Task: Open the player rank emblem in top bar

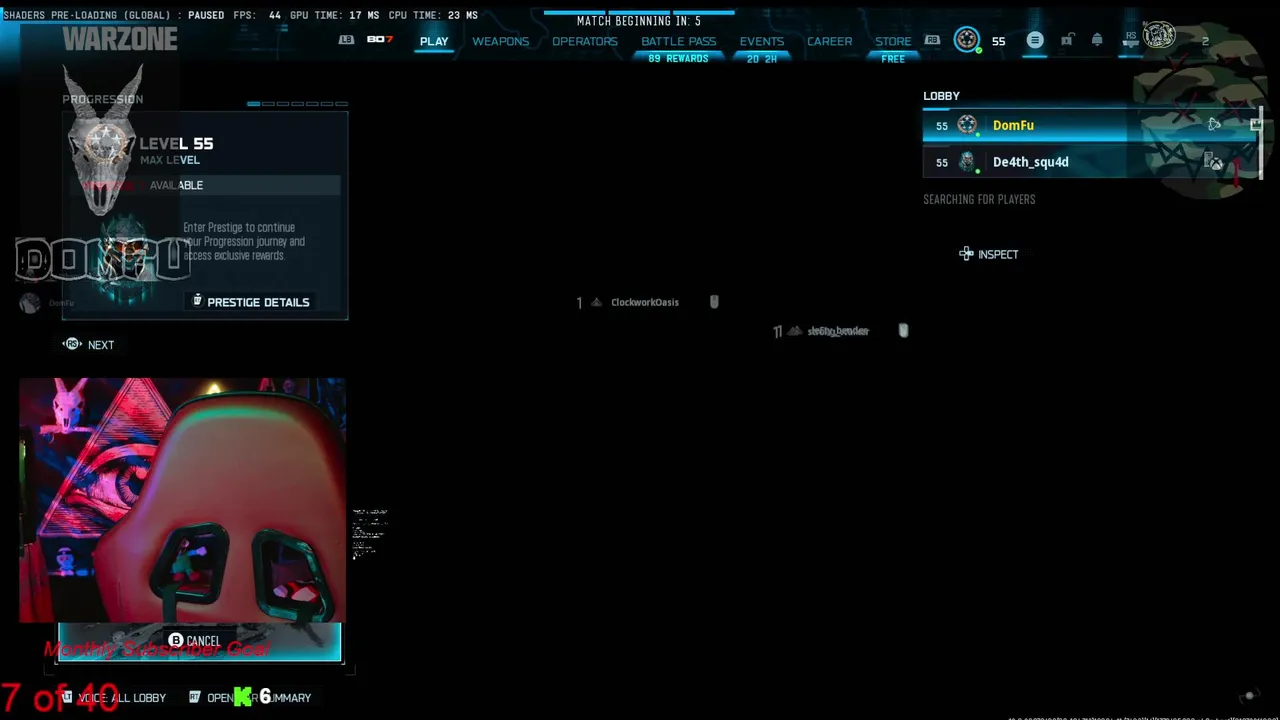Action: 967,40
